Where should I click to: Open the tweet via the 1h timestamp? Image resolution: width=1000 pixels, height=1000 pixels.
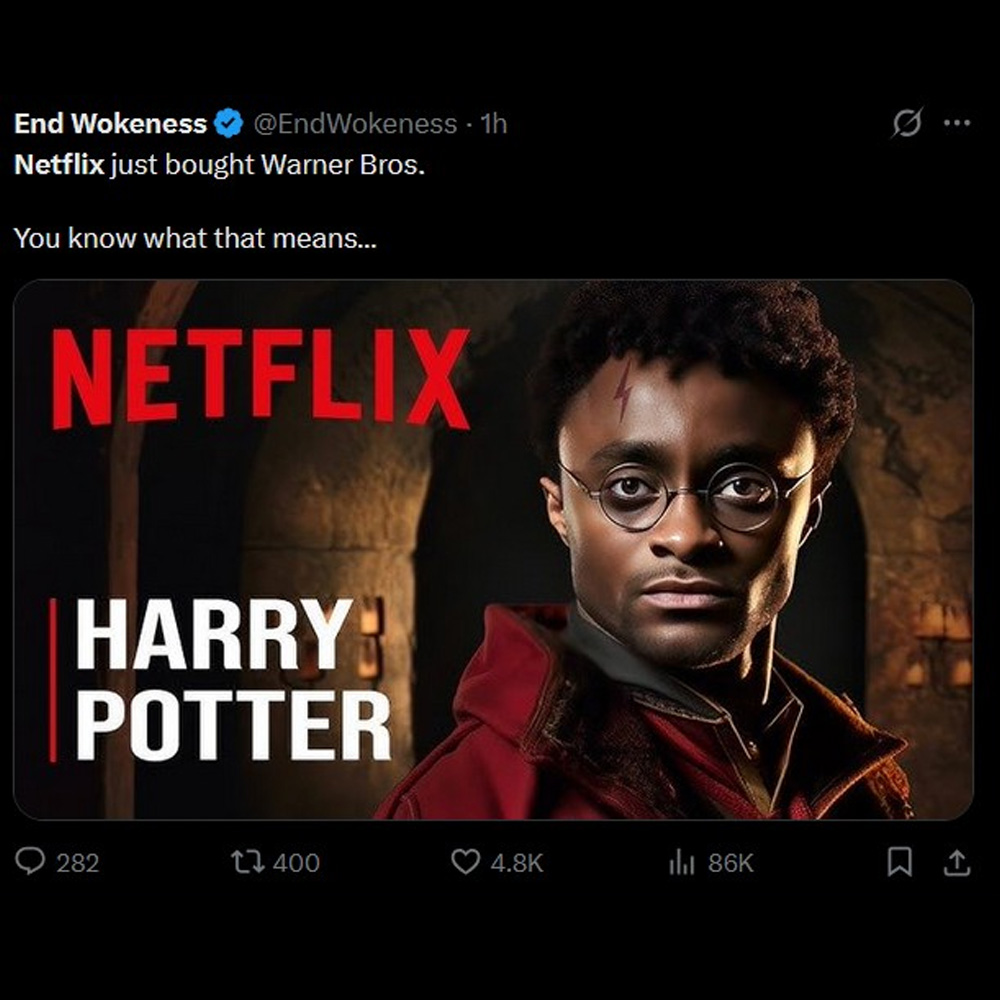click(x=494, y=124)
